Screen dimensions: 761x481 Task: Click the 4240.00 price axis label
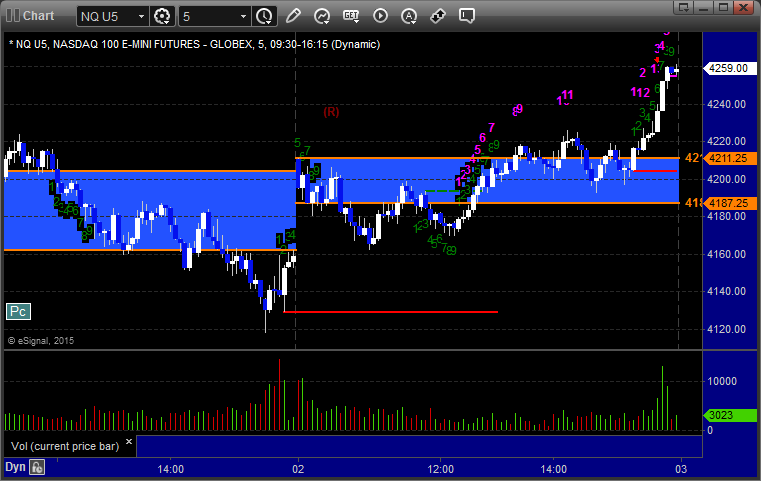point(727,104)
